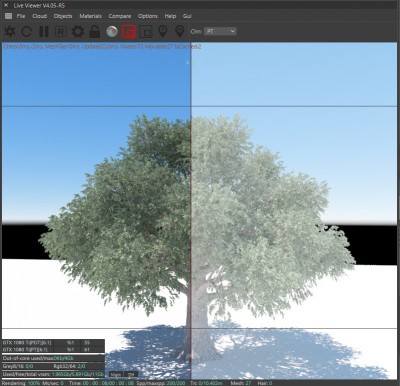Toggle the clay mode sphere icon

click(x=112, y=31)
